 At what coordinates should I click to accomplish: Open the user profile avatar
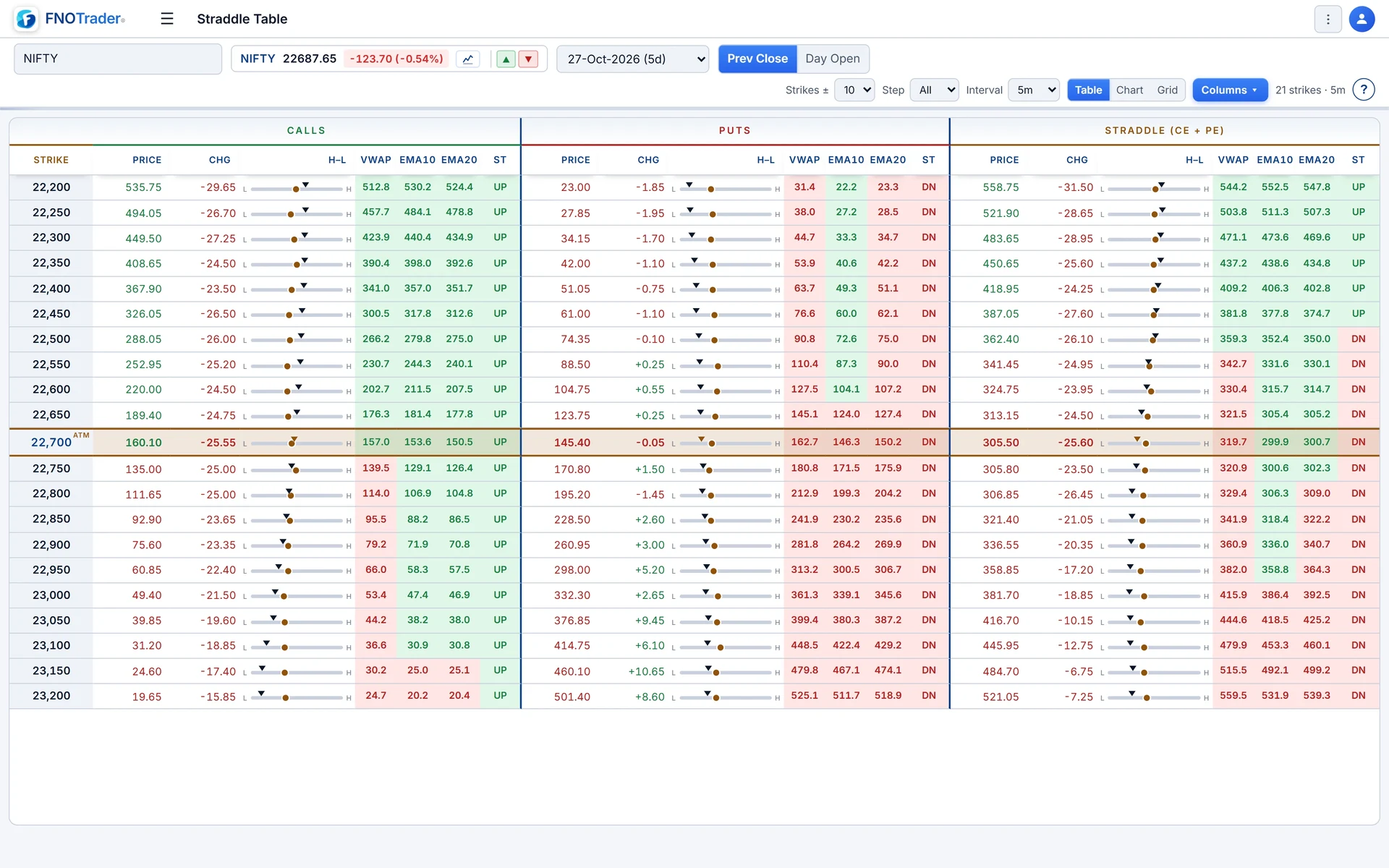point(1362,20)
